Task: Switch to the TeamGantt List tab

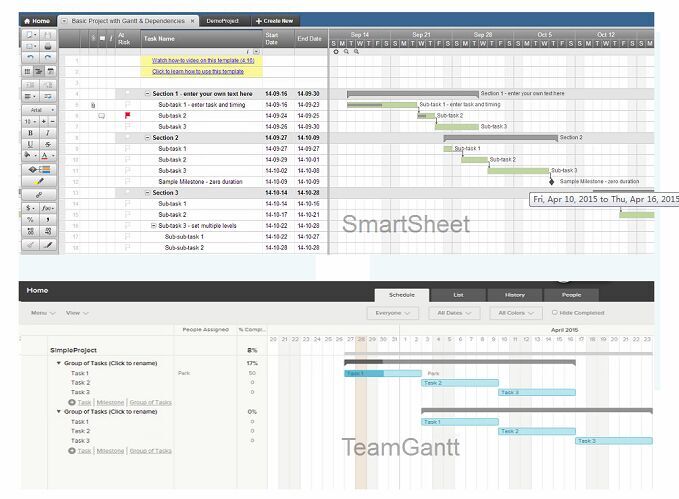Action: click(x=458, y=295)
